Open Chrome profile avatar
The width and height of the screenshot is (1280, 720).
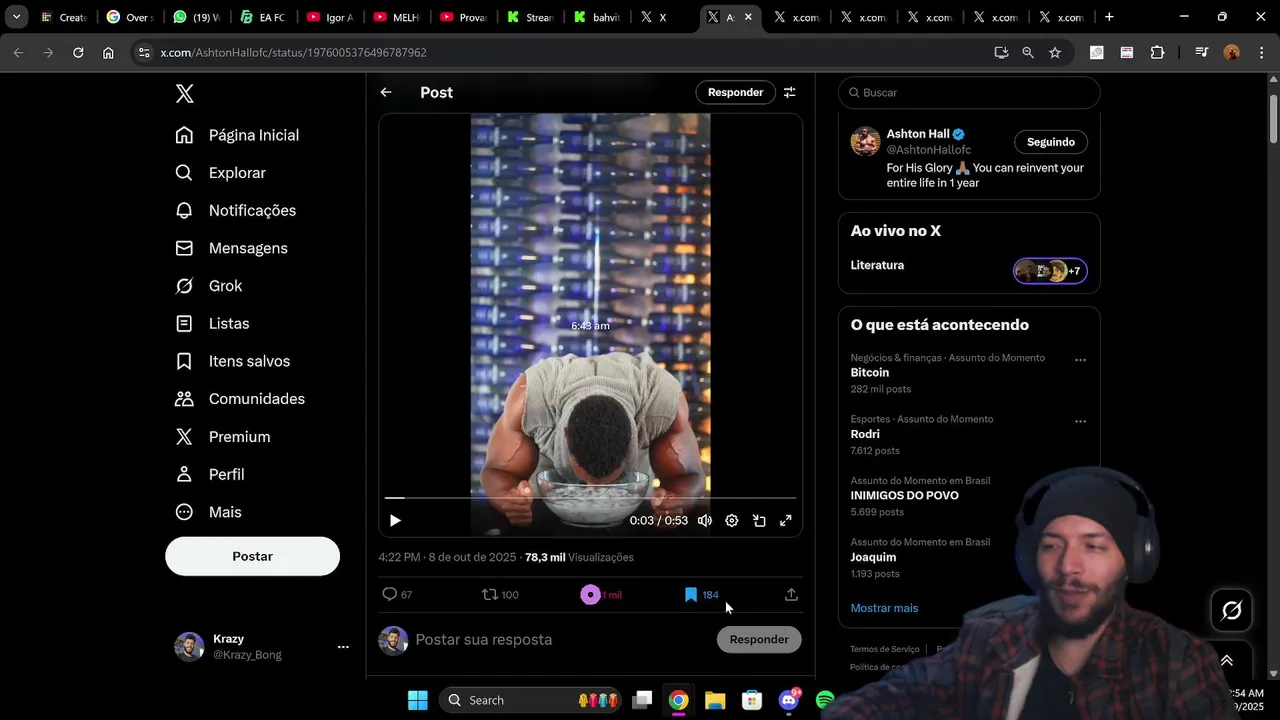pos(1231,52)
